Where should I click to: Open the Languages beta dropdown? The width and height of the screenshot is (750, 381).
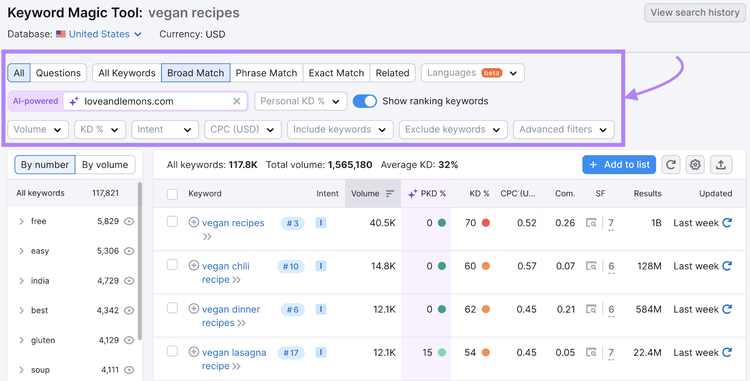click(473, 73)
